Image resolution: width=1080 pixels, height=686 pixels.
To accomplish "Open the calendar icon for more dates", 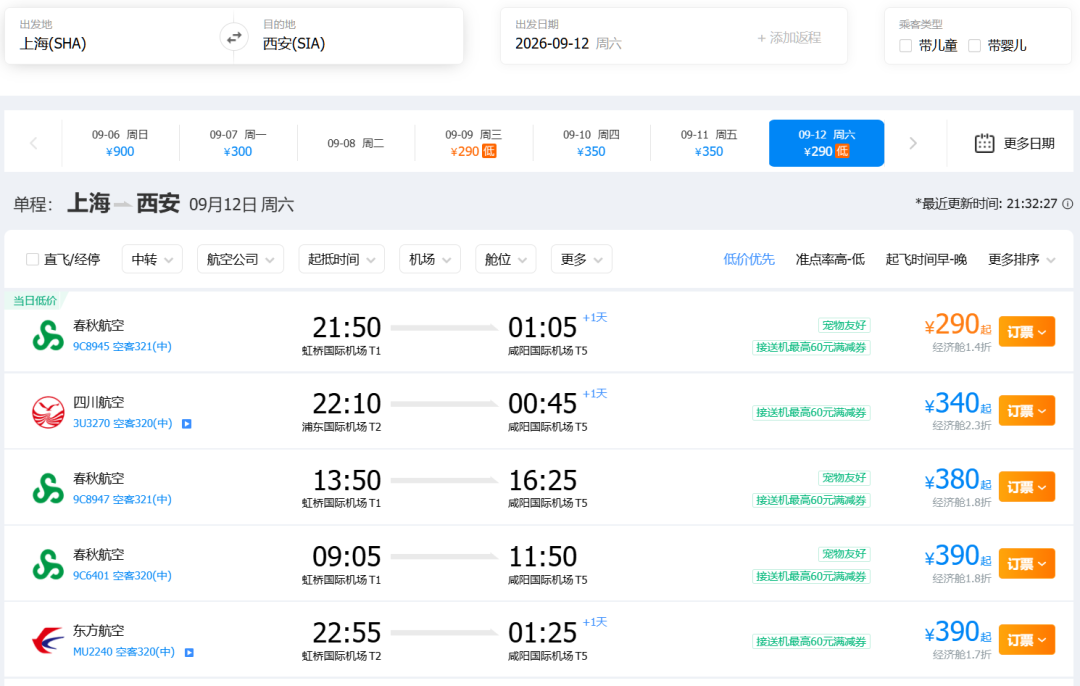I will click(984, 143).
